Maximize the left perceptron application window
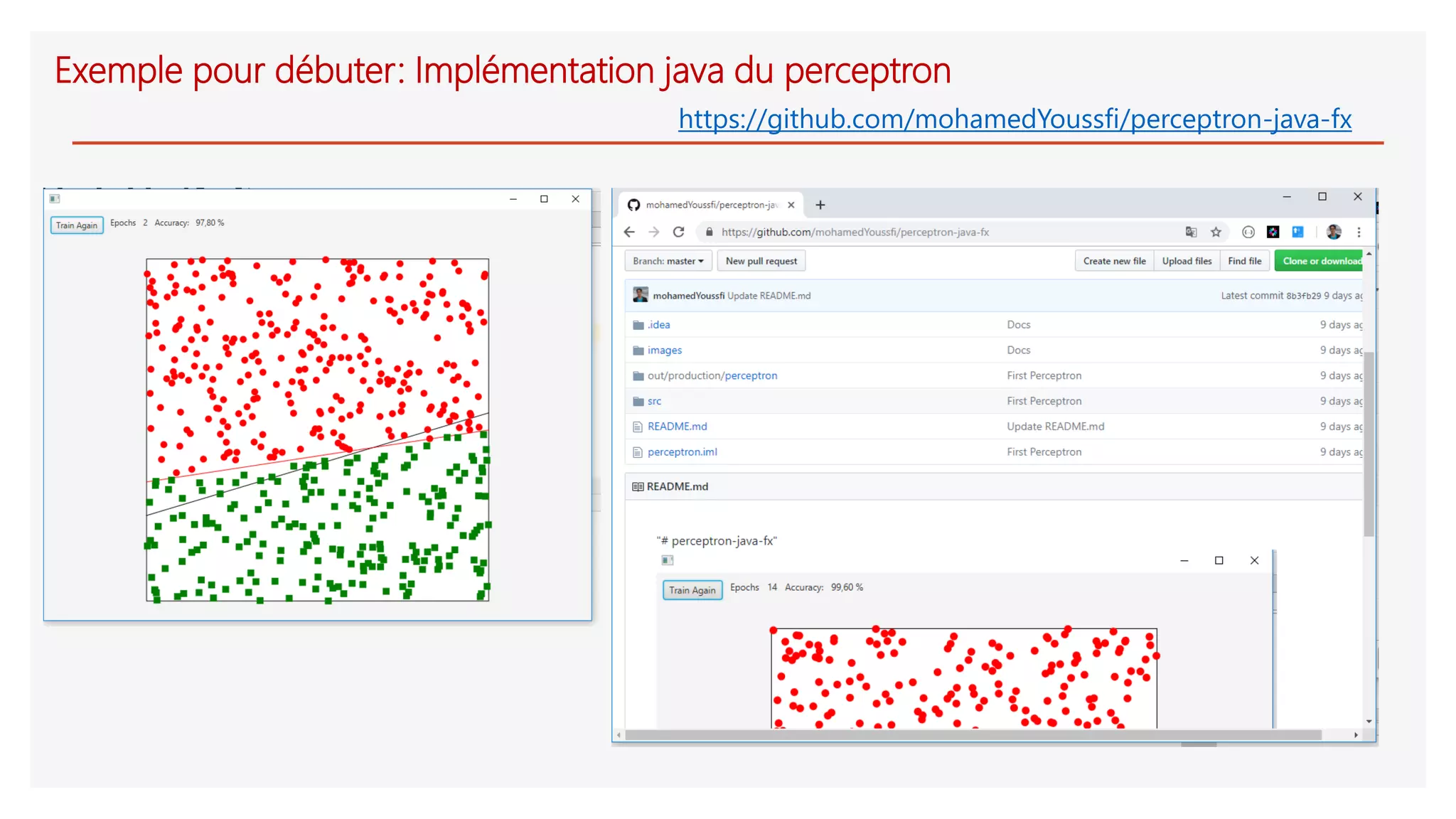Image resolution: width=1456 pixels, height=819 pixels. (544, 199)
